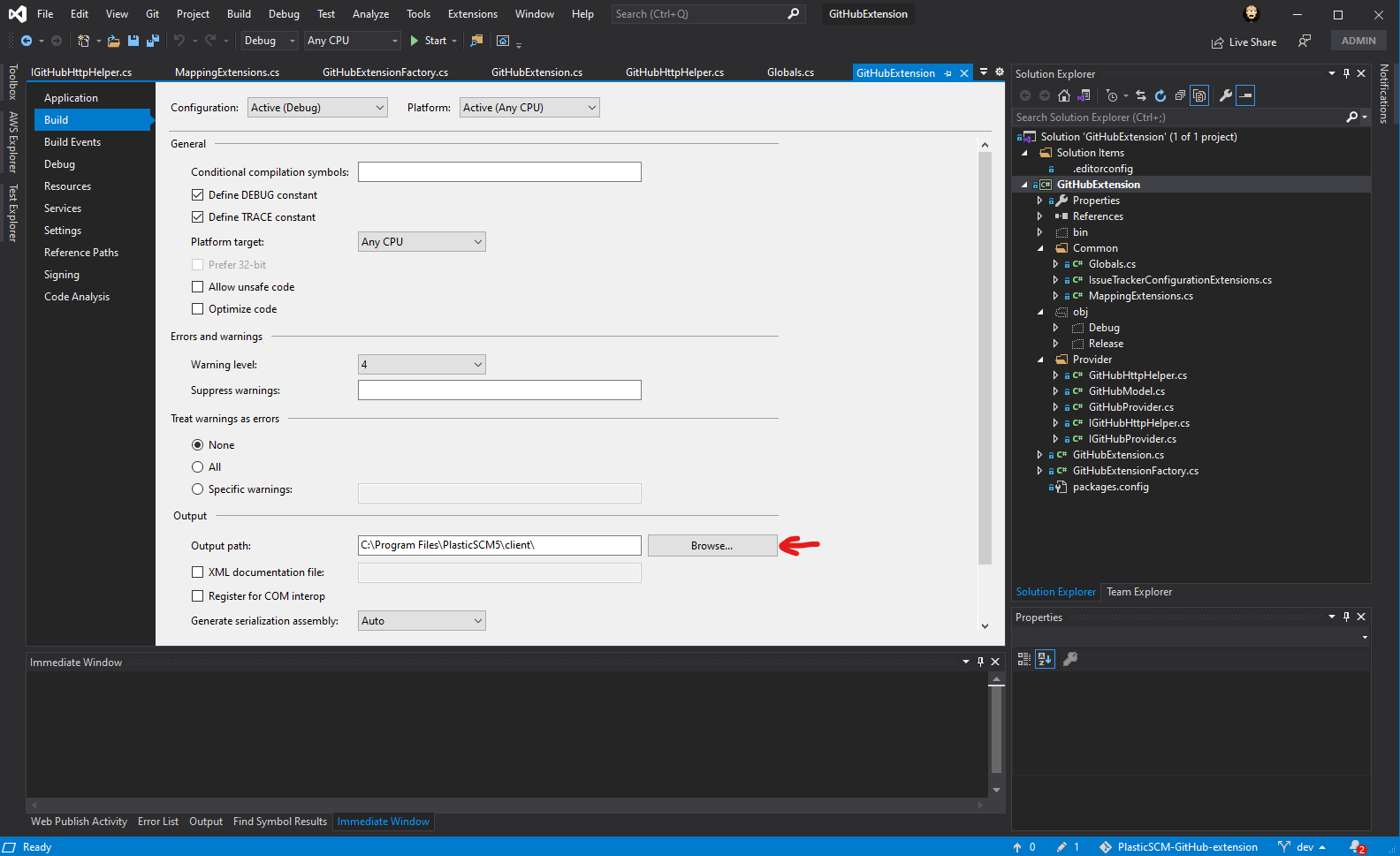Click the New Project toolbar icon

83,41
